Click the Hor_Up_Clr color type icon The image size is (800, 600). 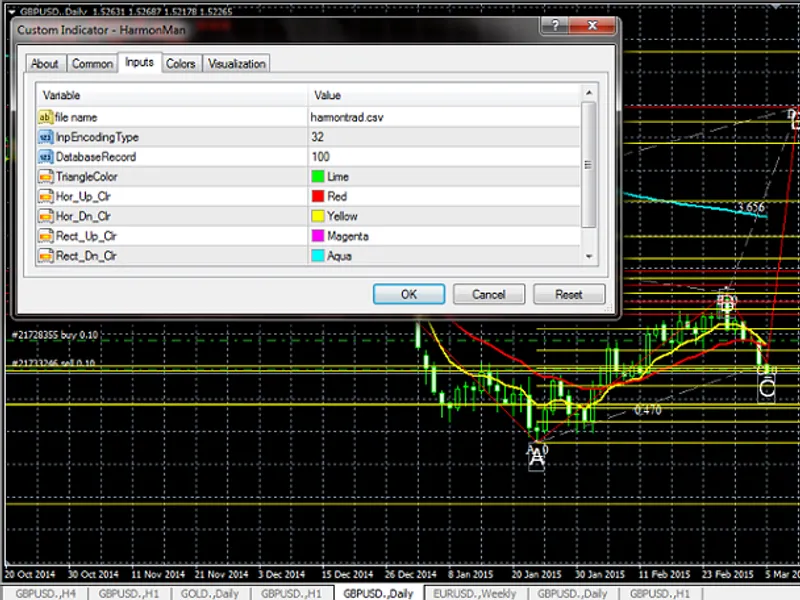(45, 196)
